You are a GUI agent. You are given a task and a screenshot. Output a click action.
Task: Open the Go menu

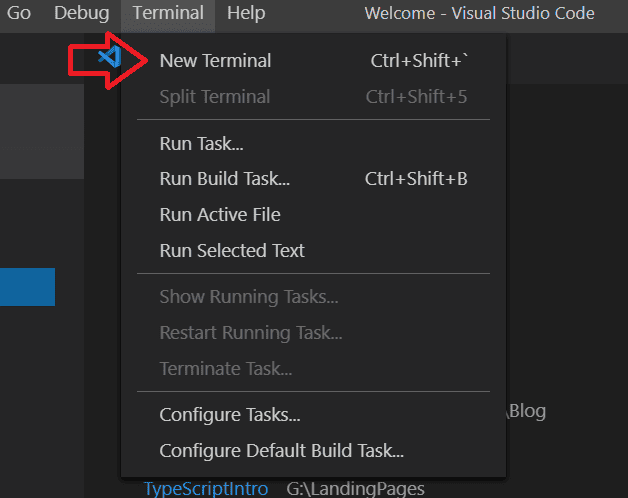tap(19, 13)
